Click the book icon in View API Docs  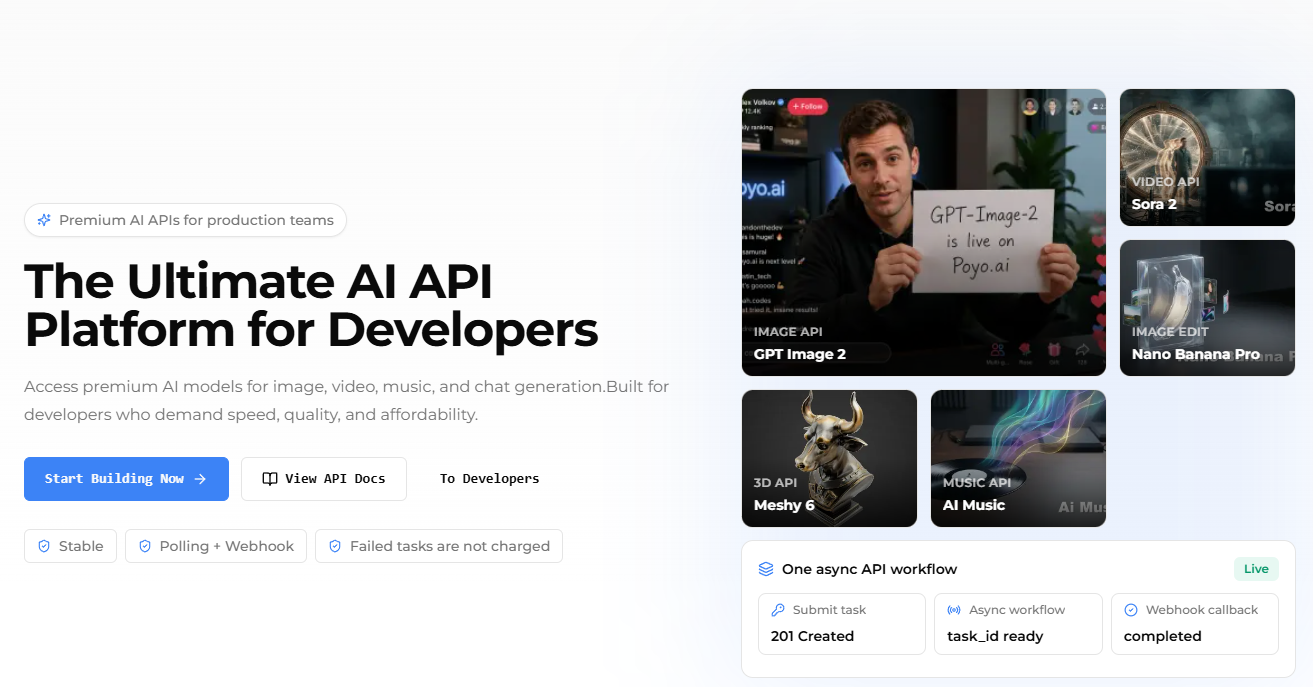tap(270, 479)
